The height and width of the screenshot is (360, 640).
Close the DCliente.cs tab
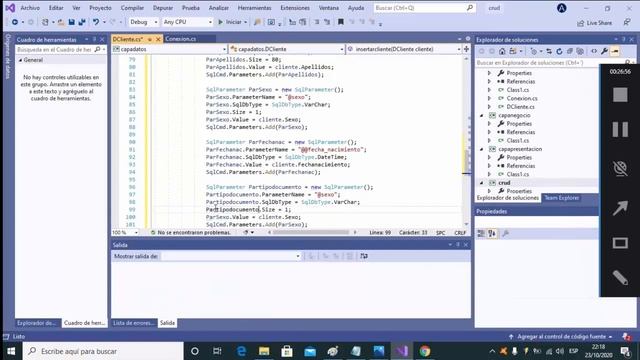click(x=158, y=39)
